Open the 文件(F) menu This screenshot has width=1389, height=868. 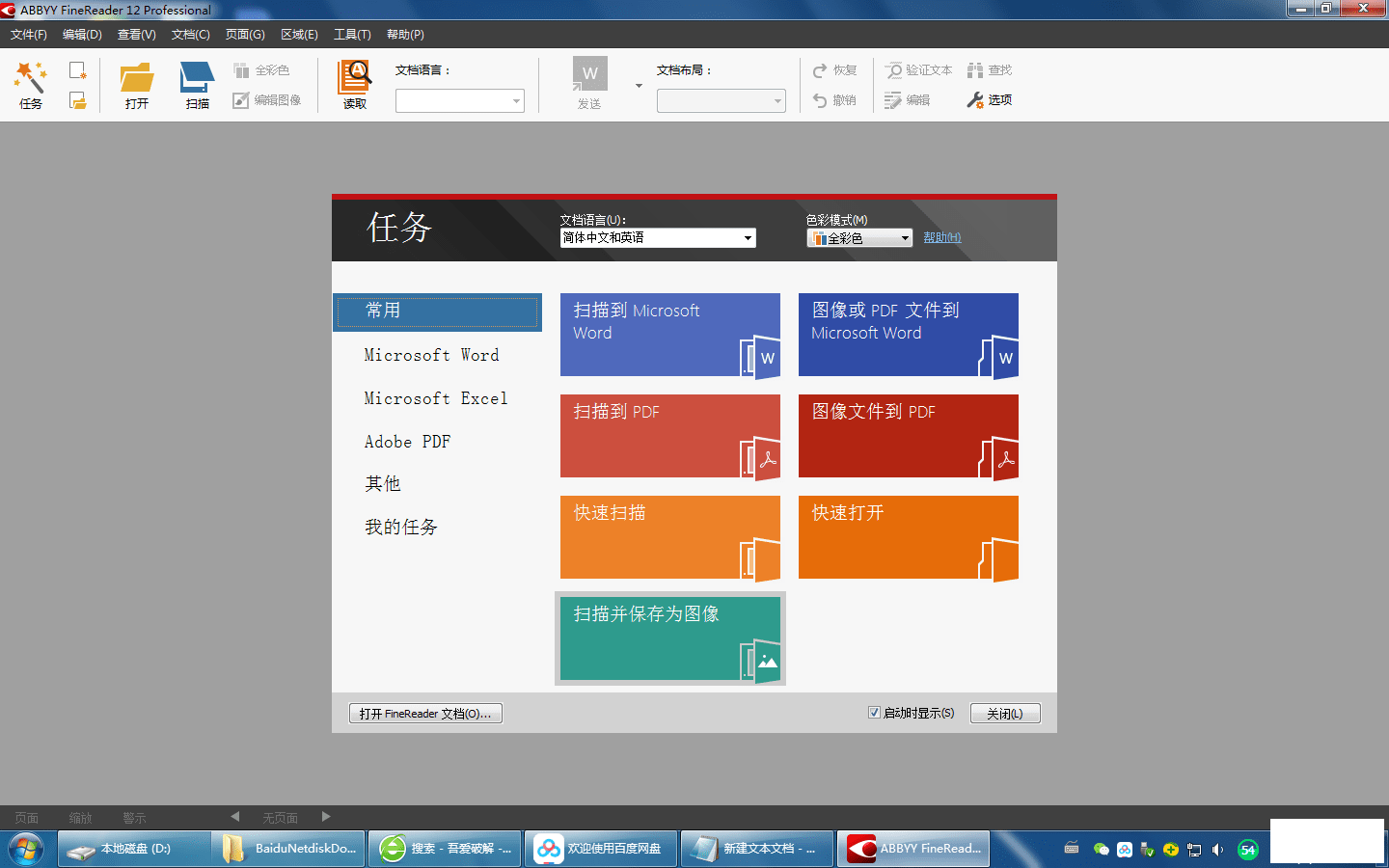(29, 35)
